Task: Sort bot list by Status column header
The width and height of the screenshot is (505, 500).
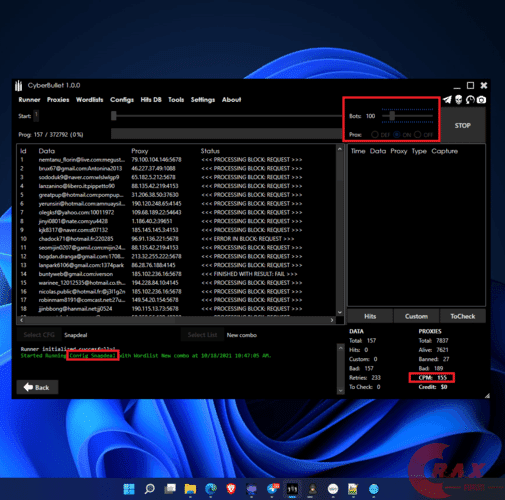Action: tap(210, 151)
